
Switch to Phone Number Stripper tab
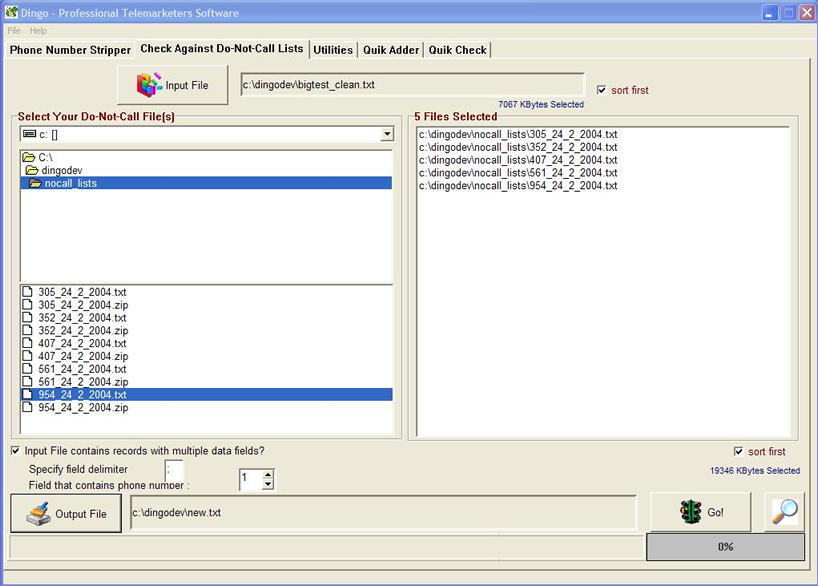pyautogui.click(x=70, y=50)
